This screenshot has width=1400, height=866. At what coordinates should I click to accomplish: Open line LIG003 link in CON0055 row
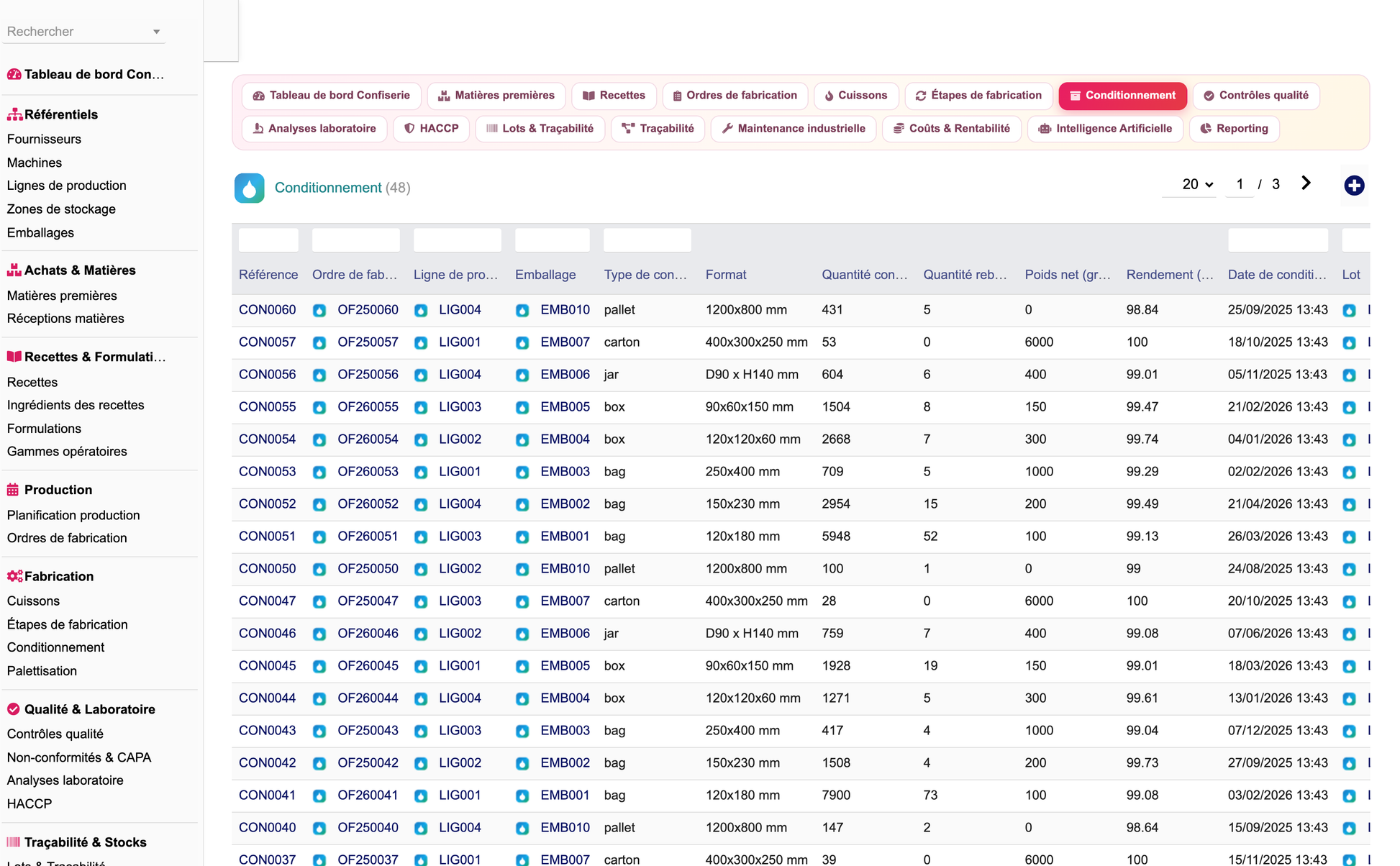point(460,407)
